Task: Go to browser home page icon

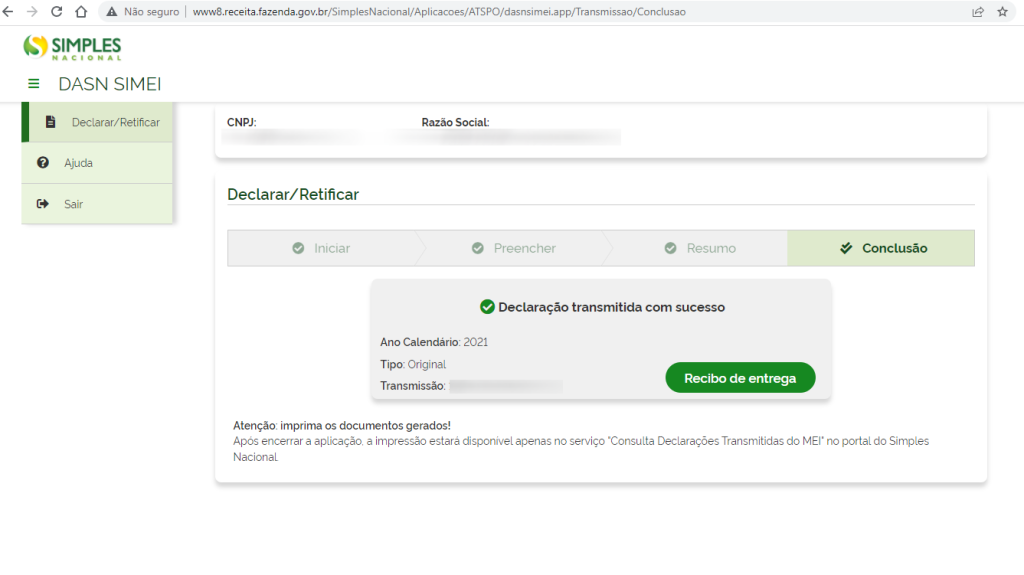Action: [x=81, y=12]
